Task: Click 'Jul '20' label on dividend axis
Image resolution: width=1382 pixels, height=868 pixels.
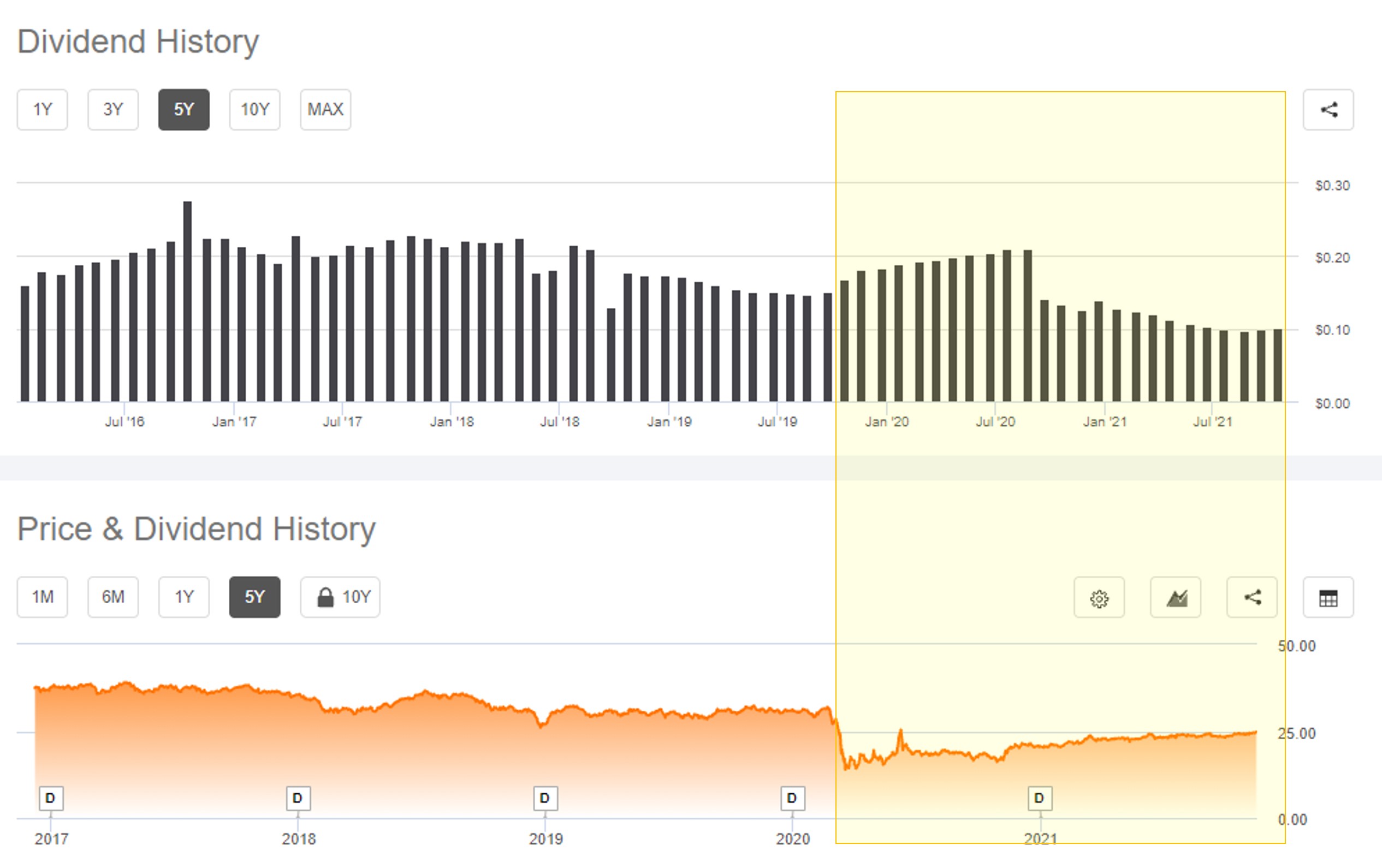Action: click(995, 421)
